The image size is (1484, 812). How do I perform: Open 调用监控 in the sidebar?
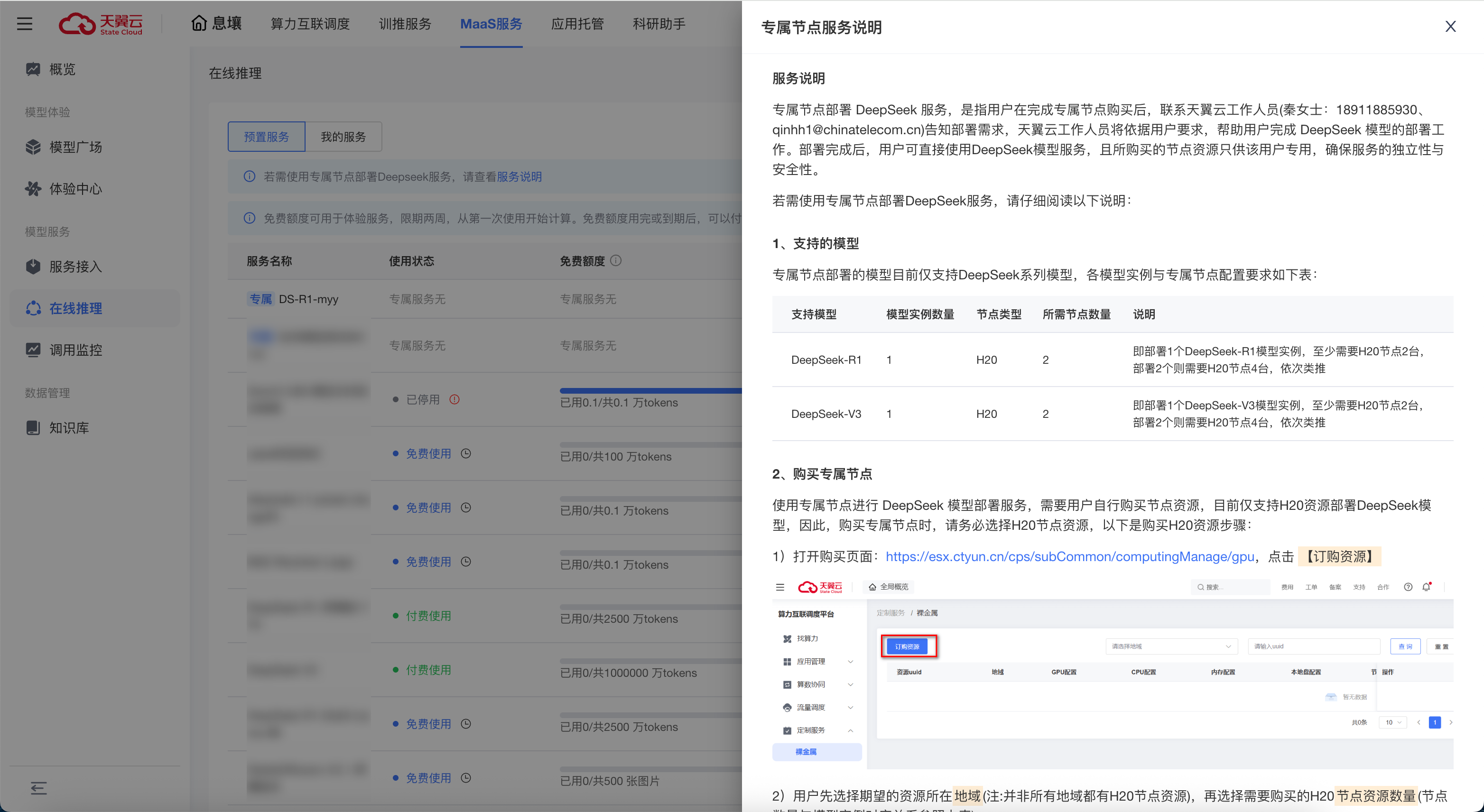coord(95,350)
